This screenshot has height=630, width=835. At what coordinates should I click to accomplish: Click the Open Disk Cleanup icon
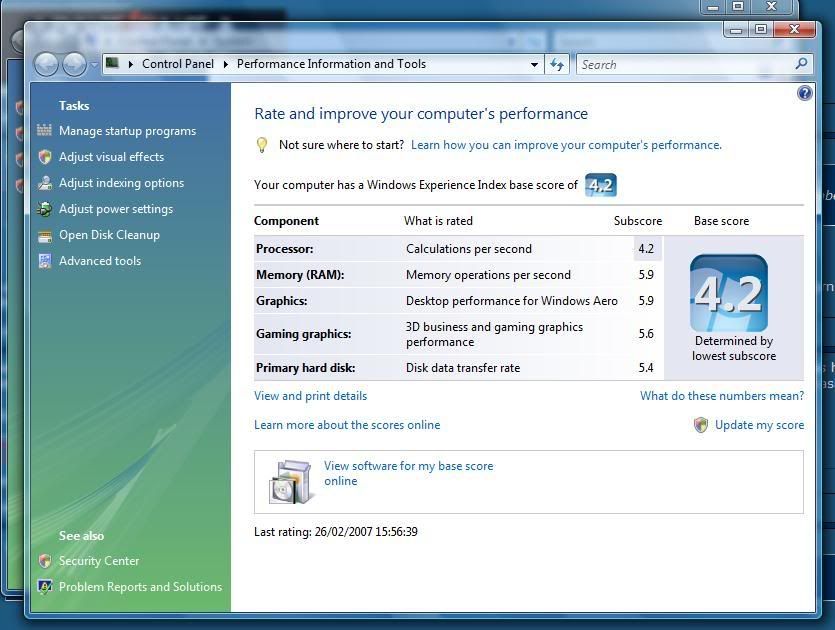pyautogui.click(x=44, y=235)
